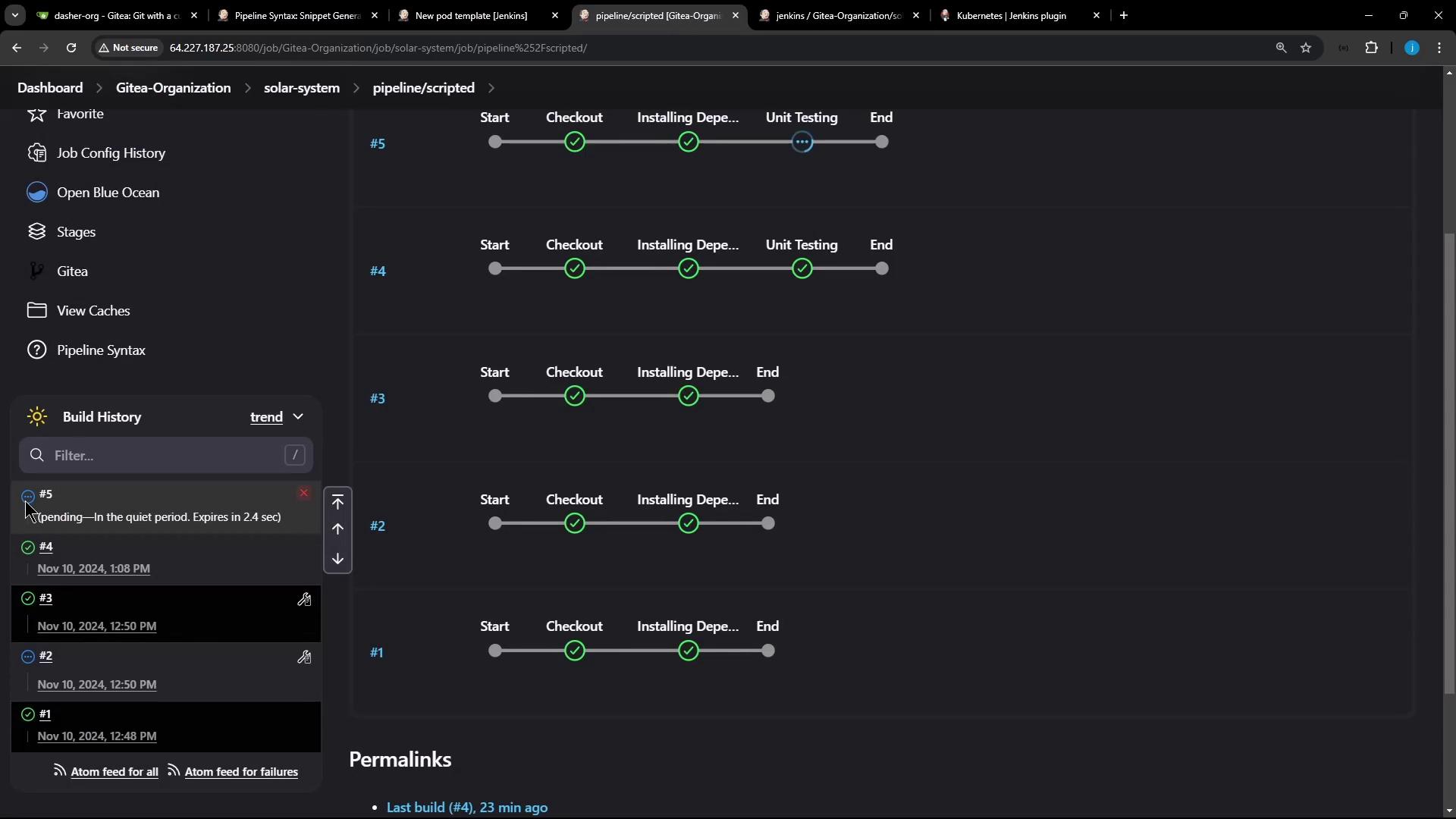
Task: Switch to the Kubernetes Jenkins plugin tab
Action: click(1011, 15)
